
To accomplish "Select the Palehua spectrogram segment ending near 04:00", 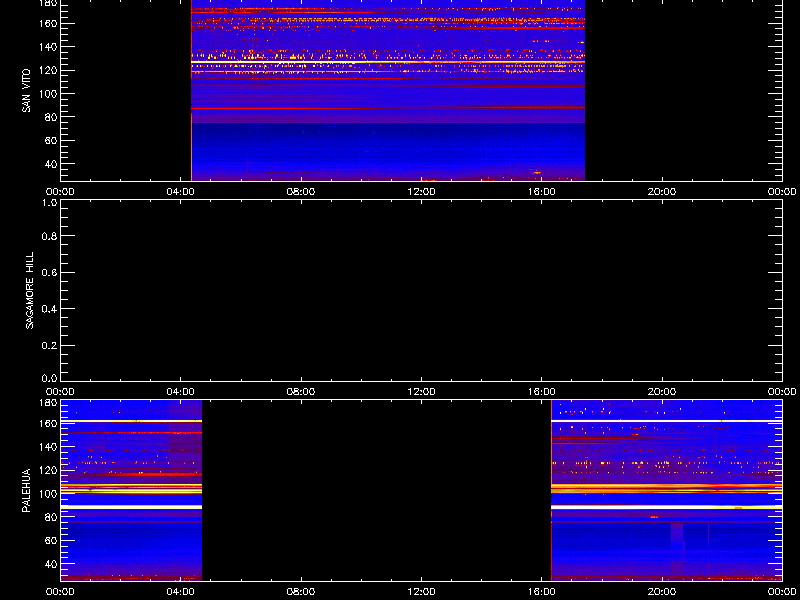I will 131,490.
